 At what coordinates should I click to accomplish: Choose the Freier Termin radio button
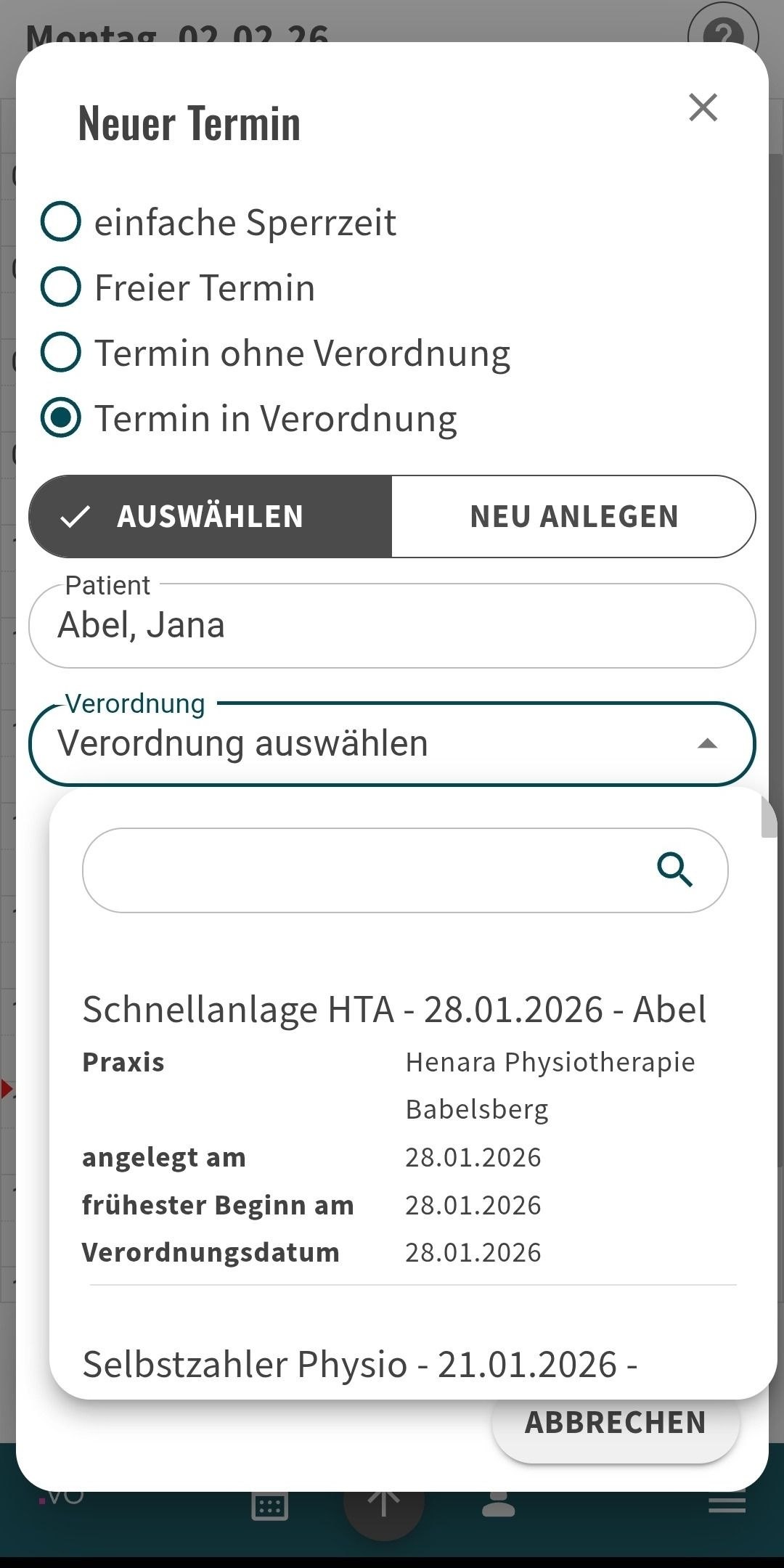click(x=61, y=287)
